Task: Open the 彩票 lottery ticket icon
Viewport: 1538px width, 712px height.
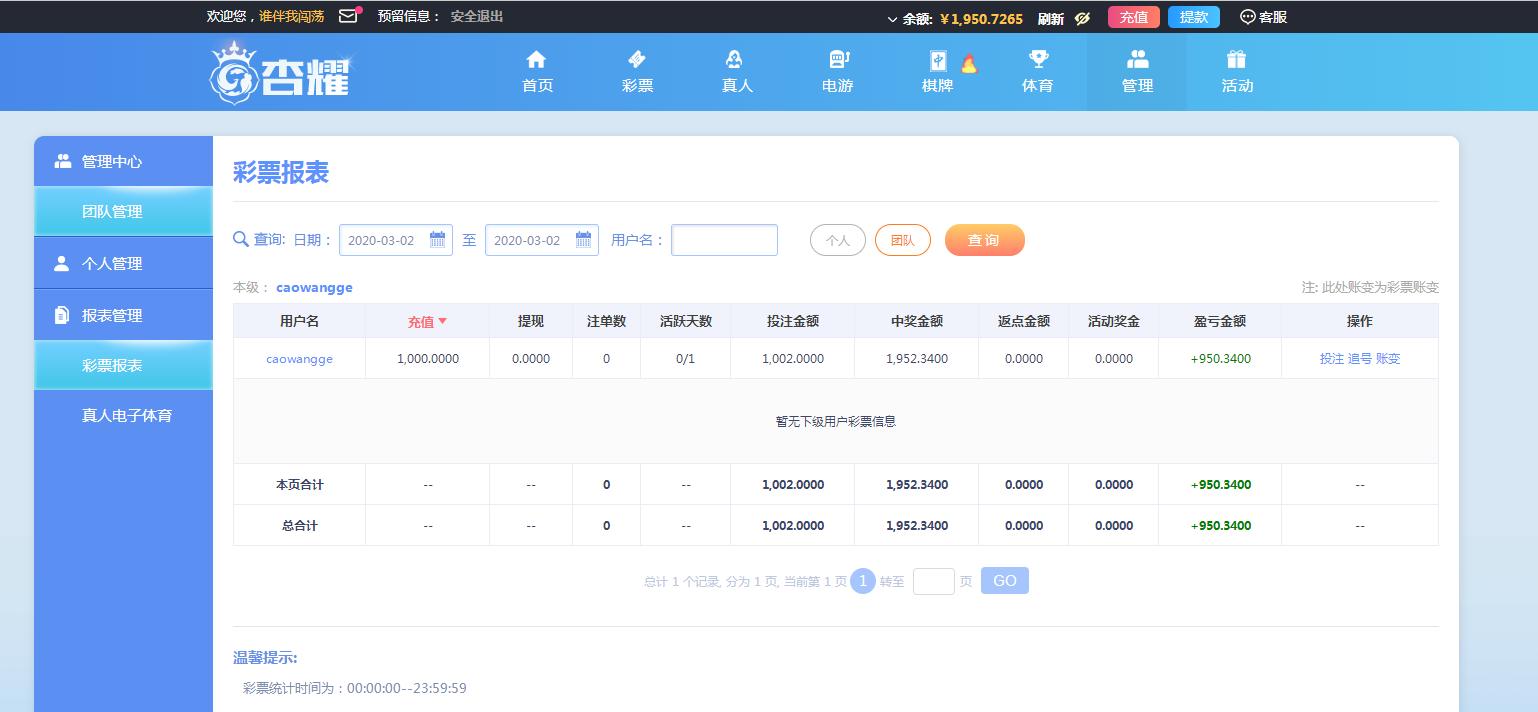Action: (637, 60)
